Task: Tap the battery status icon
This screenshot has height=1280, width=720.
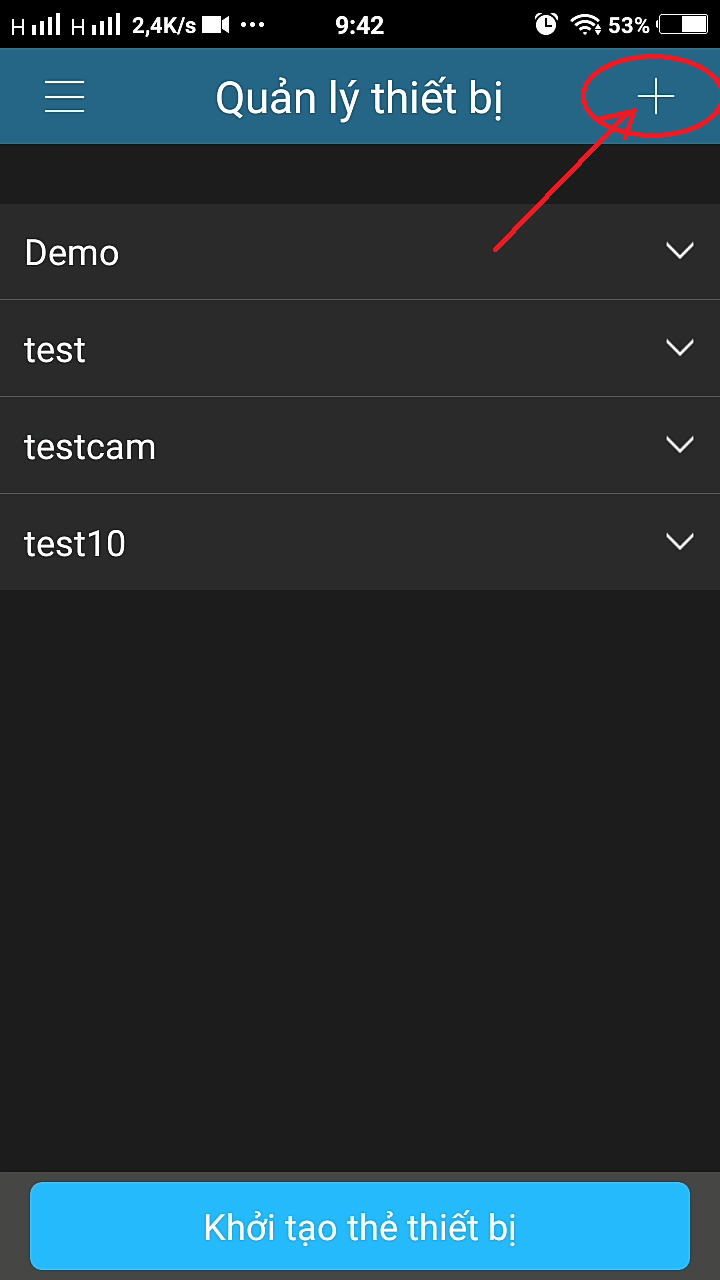Action: [683, 25]
